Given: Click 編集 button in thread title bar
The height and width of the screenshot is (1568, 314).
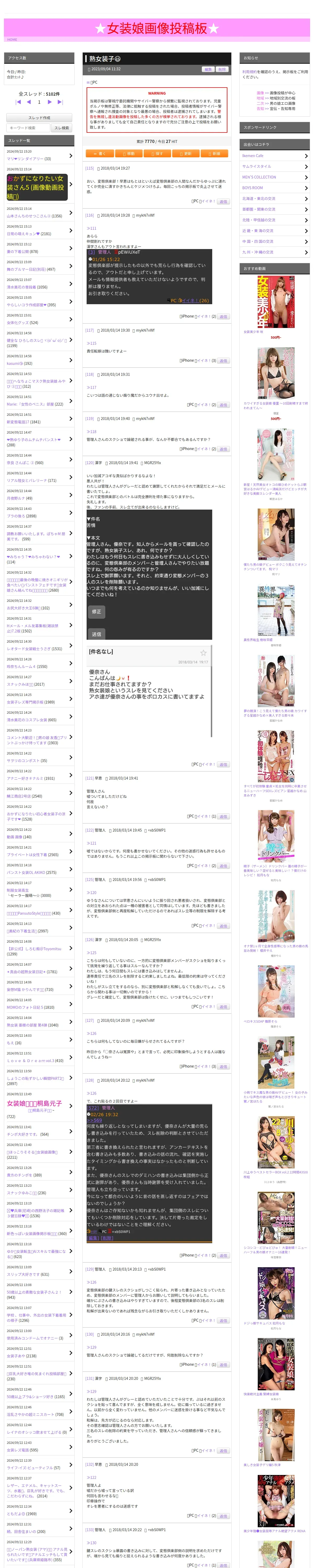Looking at the screenshot, I should pyautogui.click(x=208, y=70).
